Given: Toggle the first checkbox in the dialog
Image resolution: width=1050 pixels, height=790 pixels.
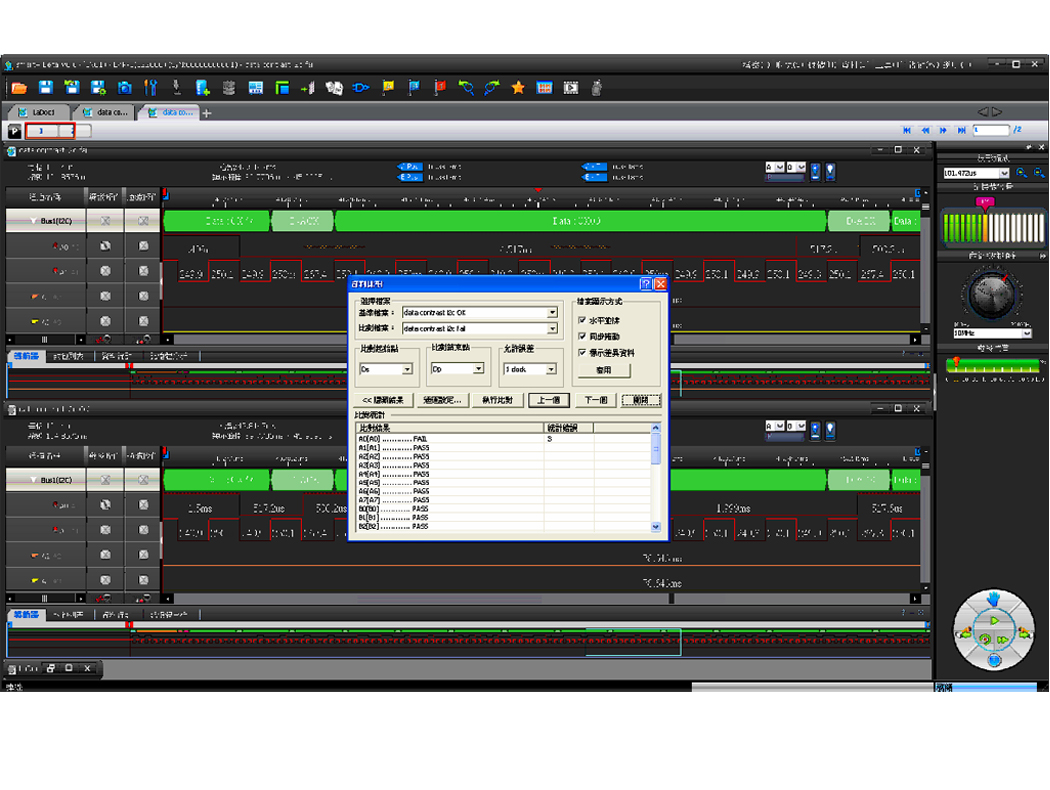Looking at the screenshot, I should (583, 321).
